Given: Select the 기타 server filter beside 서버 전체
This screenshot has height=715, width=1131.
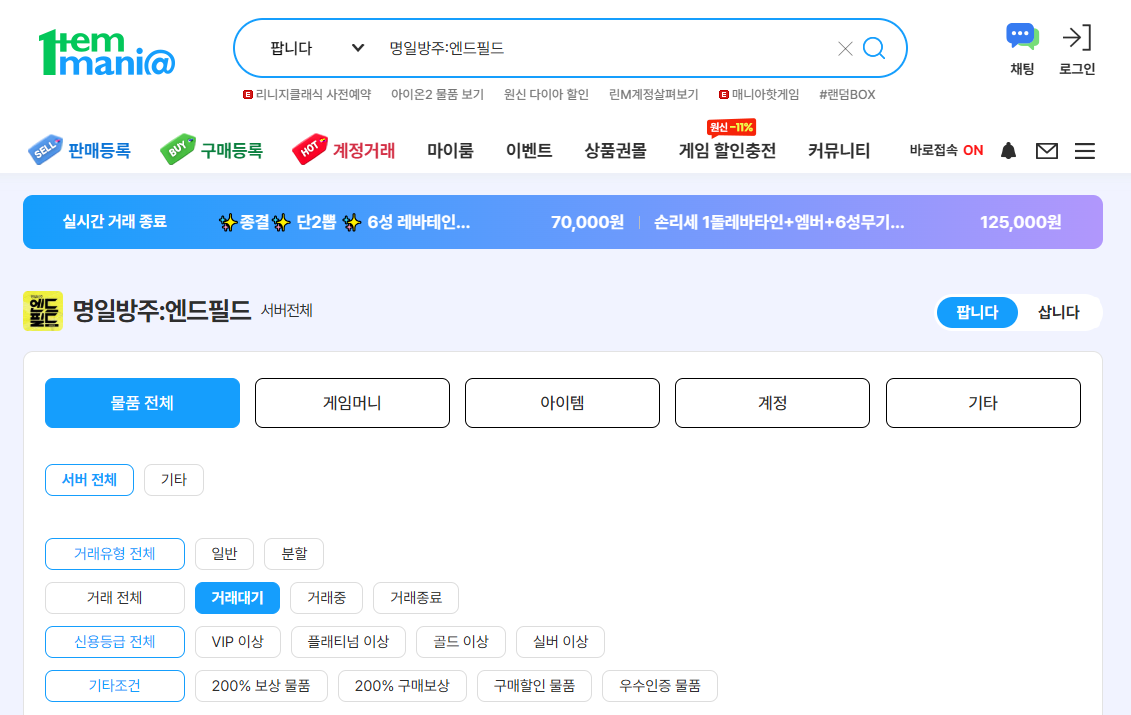Looking at the screenshot, I should [174, 480].
